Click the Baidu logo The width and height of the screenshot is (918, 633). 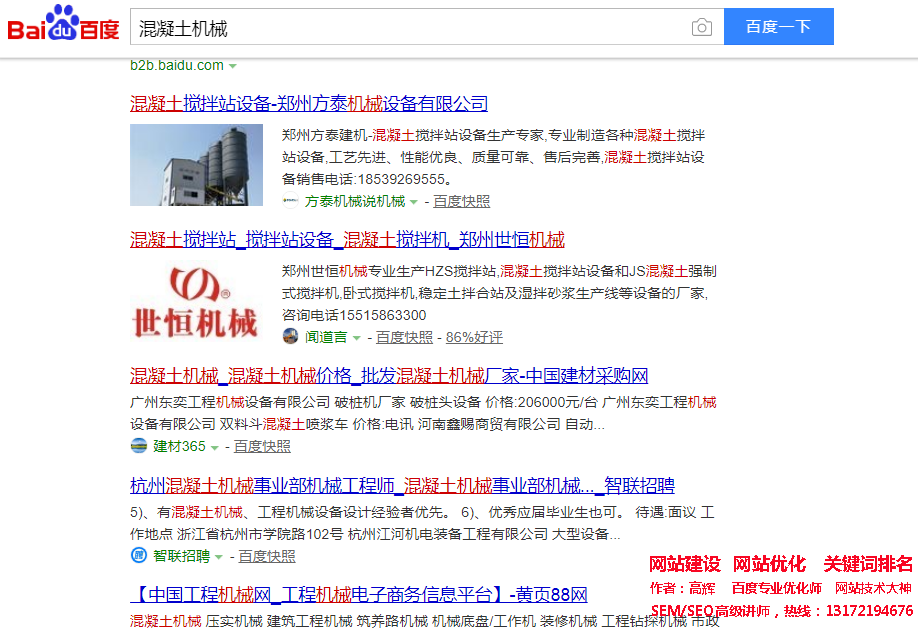coord(63,25)
